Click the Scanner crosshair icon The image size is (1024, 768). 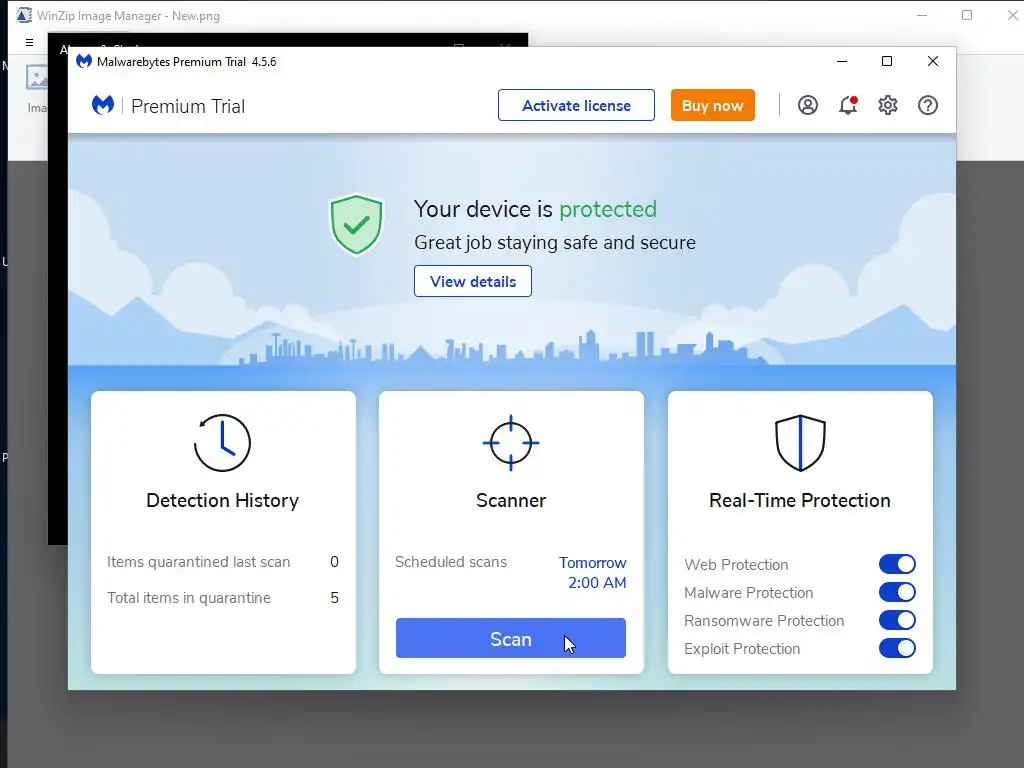pyautogui.click(x=511, y=443)
